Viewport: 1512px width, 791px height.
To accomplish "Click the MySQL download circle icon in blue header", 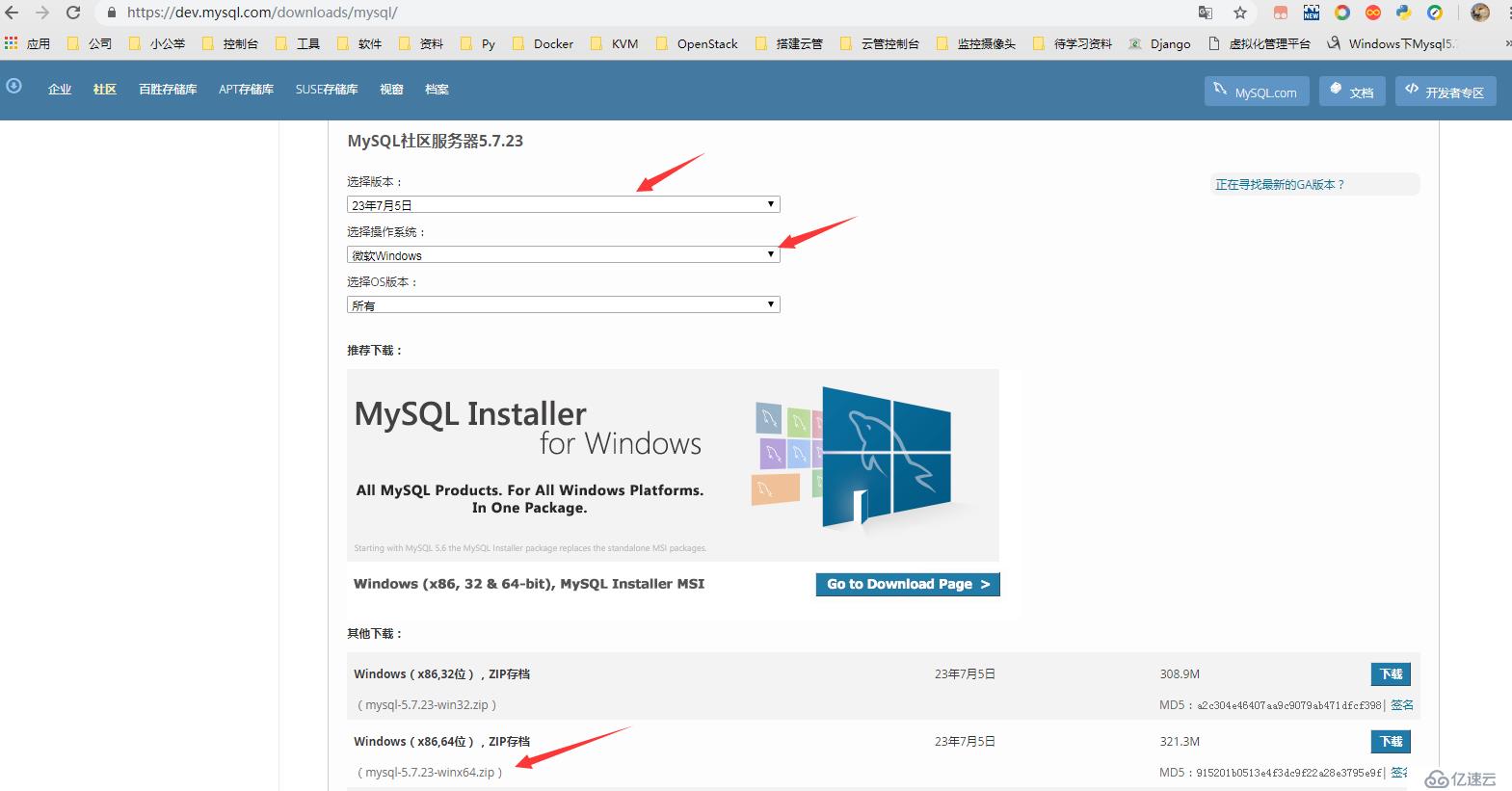I will coord(13,86).
